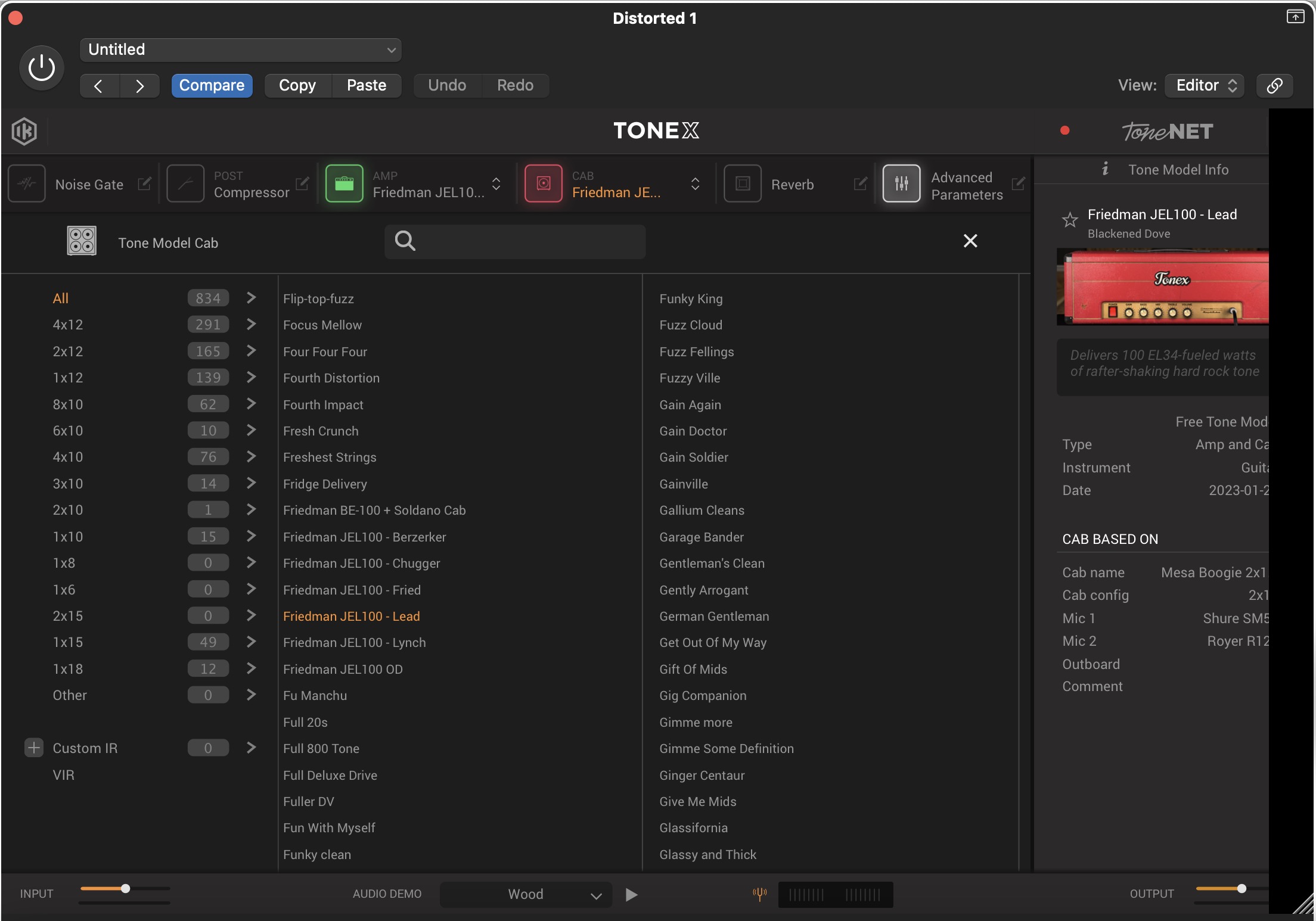
Task: Select Flip-top-fuzz tone model
Action: point(318,298)
